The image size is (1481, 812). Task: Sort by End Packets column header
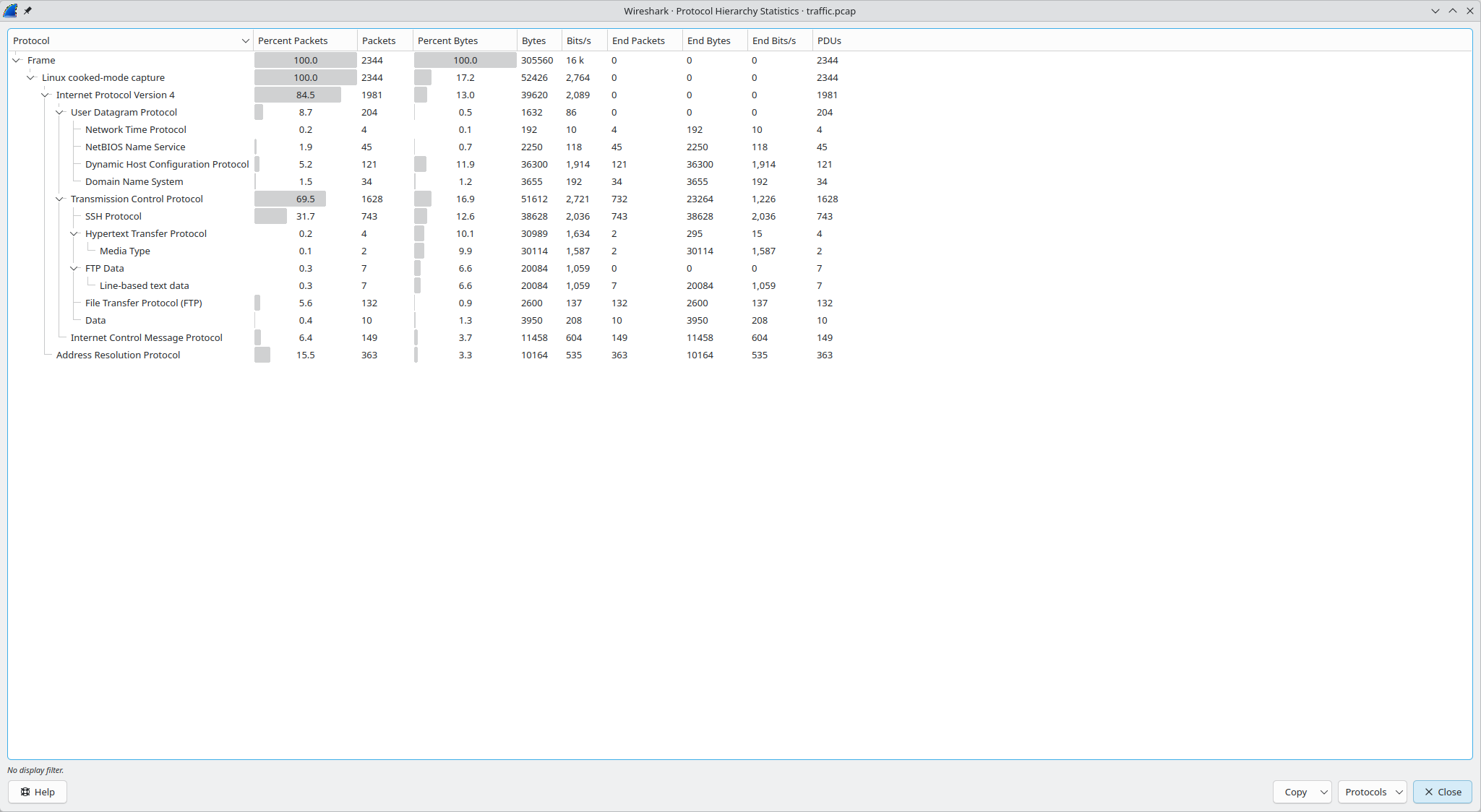click(x=645, y=40)
